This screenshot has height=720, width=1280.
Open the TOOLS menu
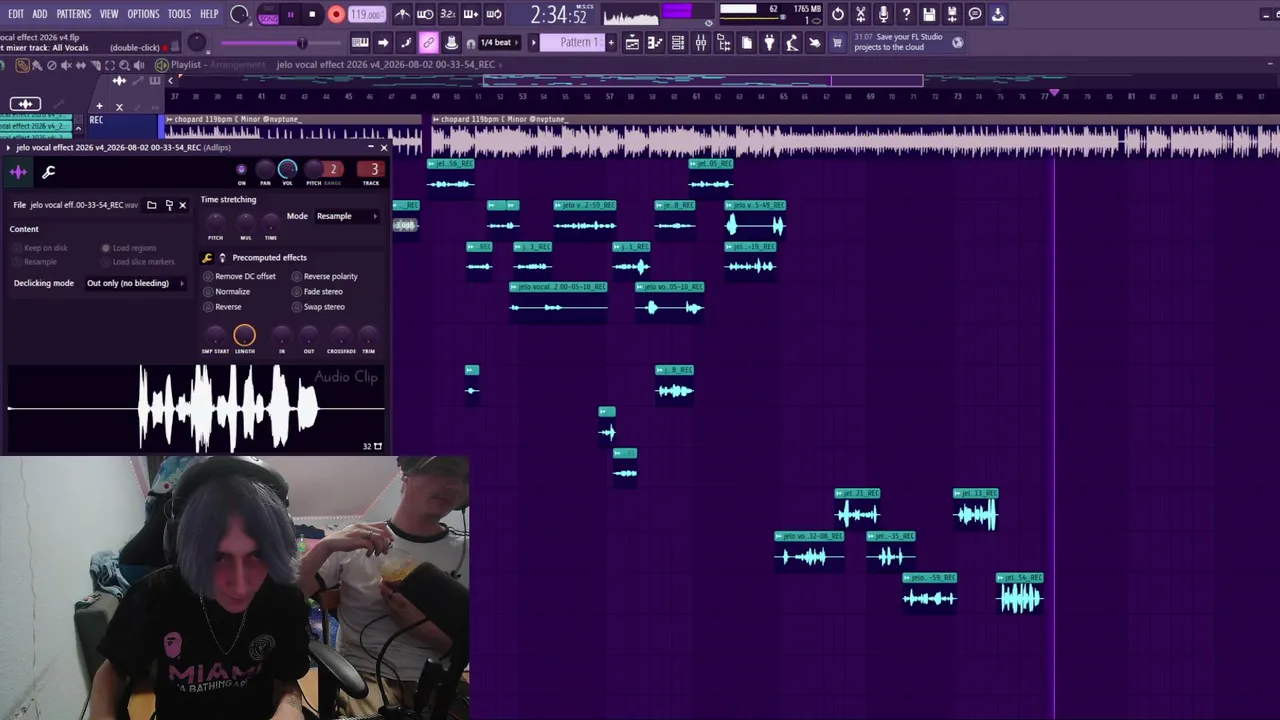(179, 14)
